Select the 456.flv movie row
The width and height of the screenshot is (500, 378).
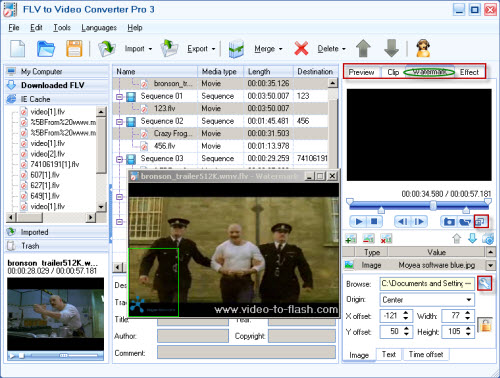tap(220, 146)
